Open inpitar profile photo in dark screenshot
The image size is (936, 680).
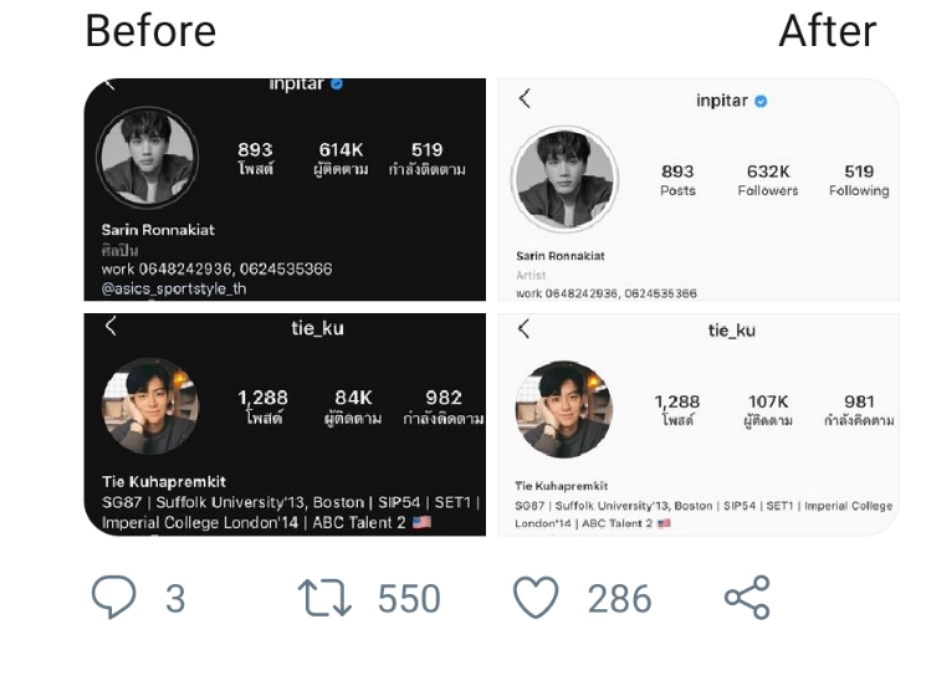pyautogui.click(x=146, y=157)
